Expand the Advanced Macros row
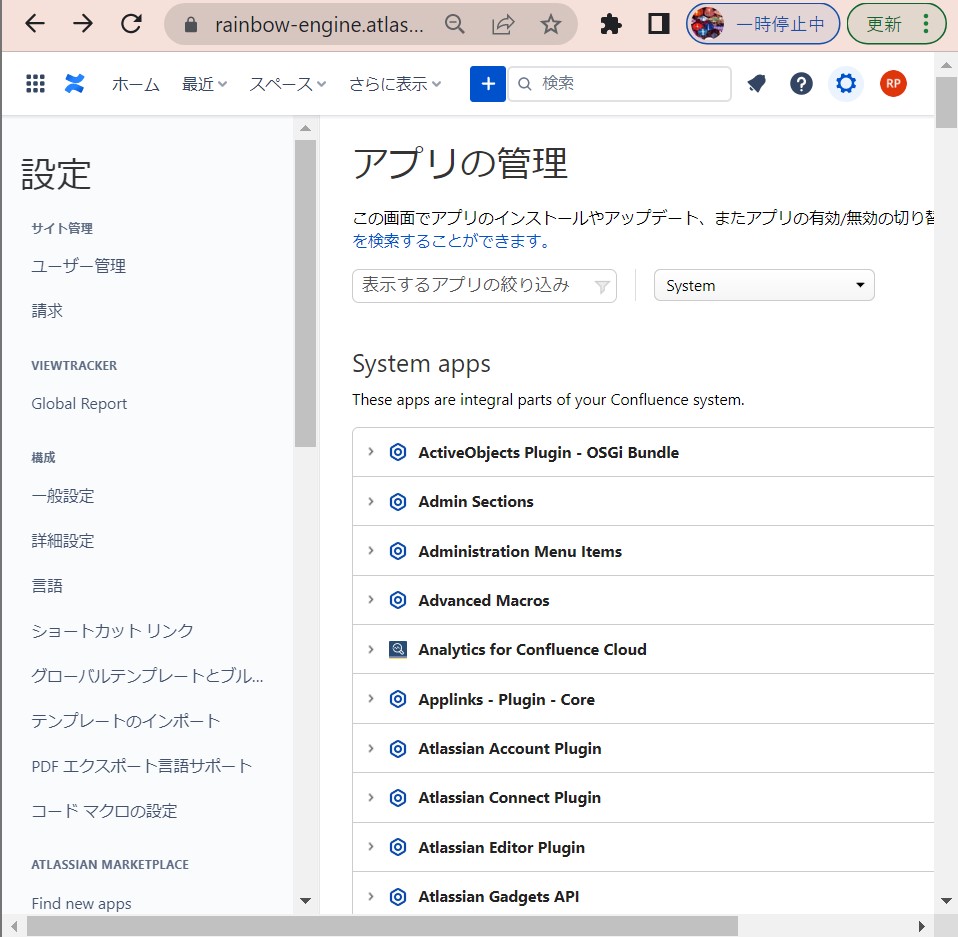Screen dimensions: 958x937 pos(371,600)
